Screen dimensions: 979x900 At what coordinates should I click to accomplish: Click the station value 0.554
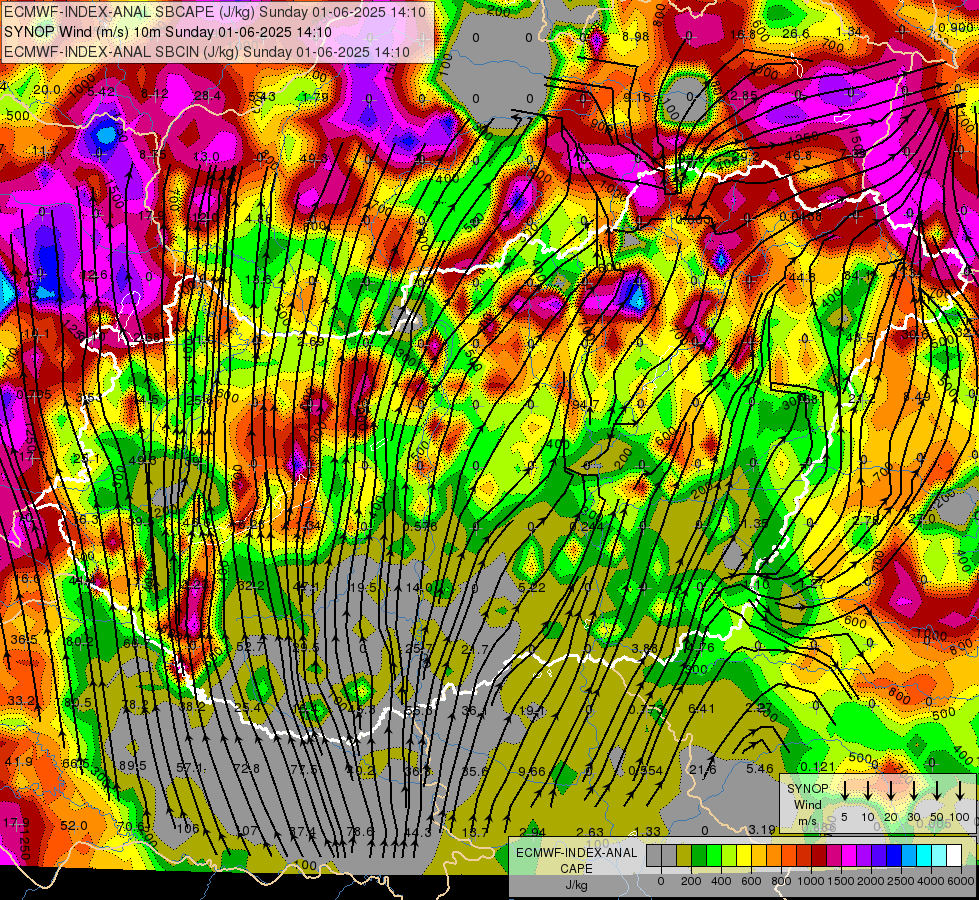point(646,770)
